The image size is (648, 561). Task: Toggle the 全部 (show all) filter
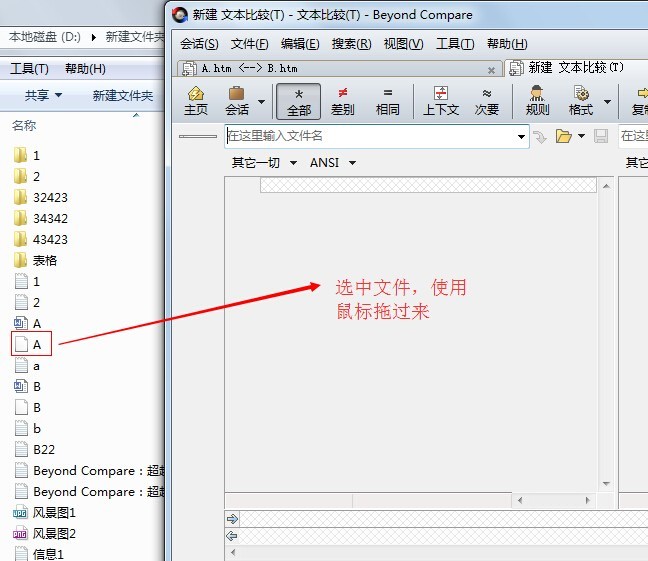(298, 101)
